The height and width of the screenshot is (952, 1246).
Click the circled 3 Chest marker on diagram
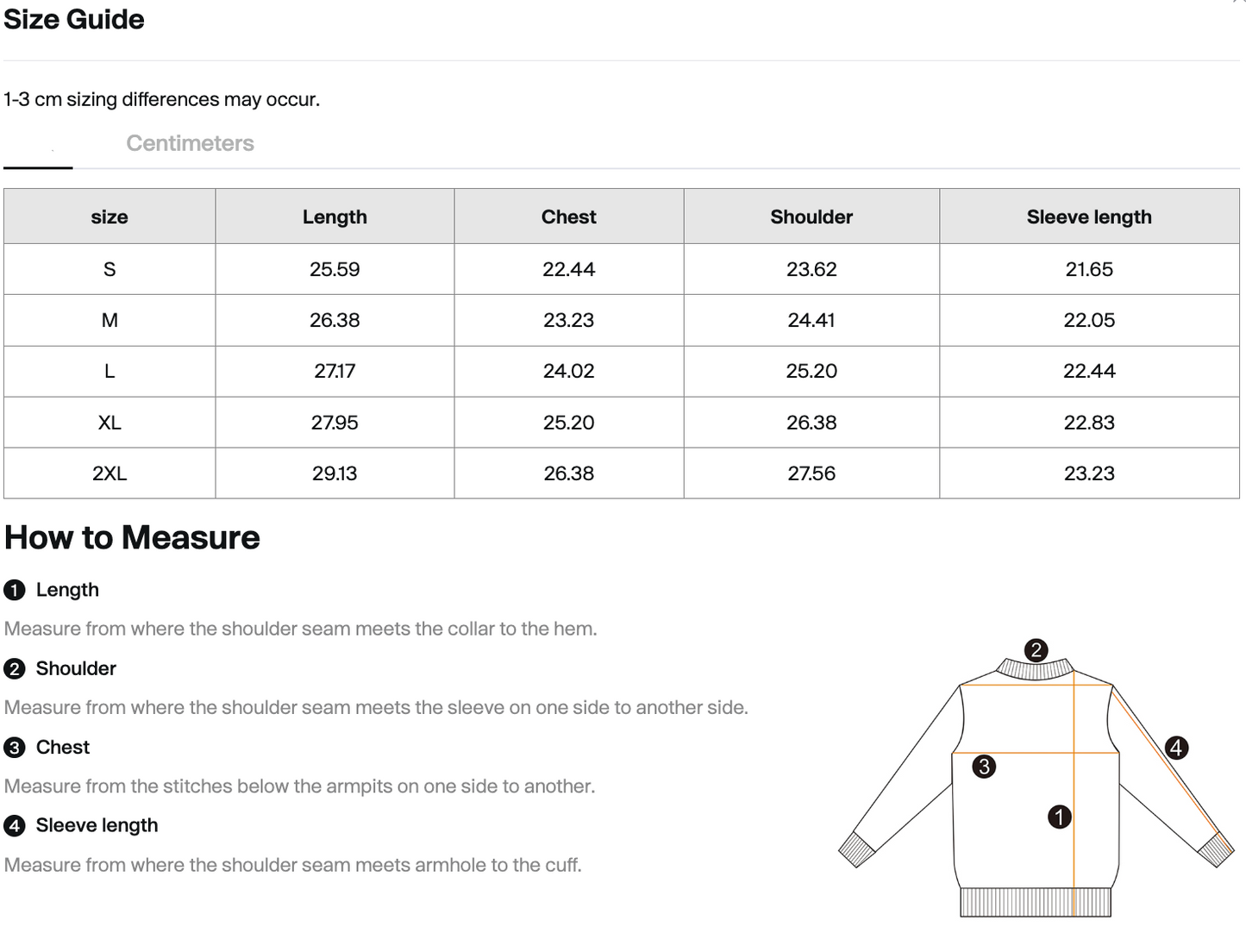point(985,765)
